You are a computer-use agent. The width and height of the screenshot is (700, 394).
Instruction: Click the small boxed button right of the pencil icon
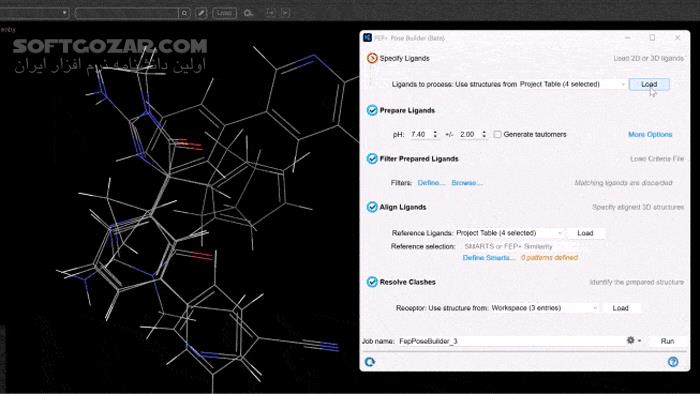(224, 13)
